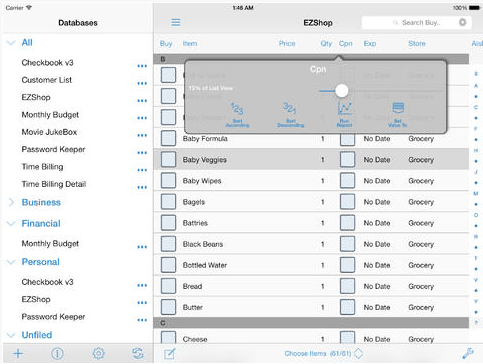Open more options for Password Keeper under All
This screenshot has width=483, height=364.
(x=142, y=152)
